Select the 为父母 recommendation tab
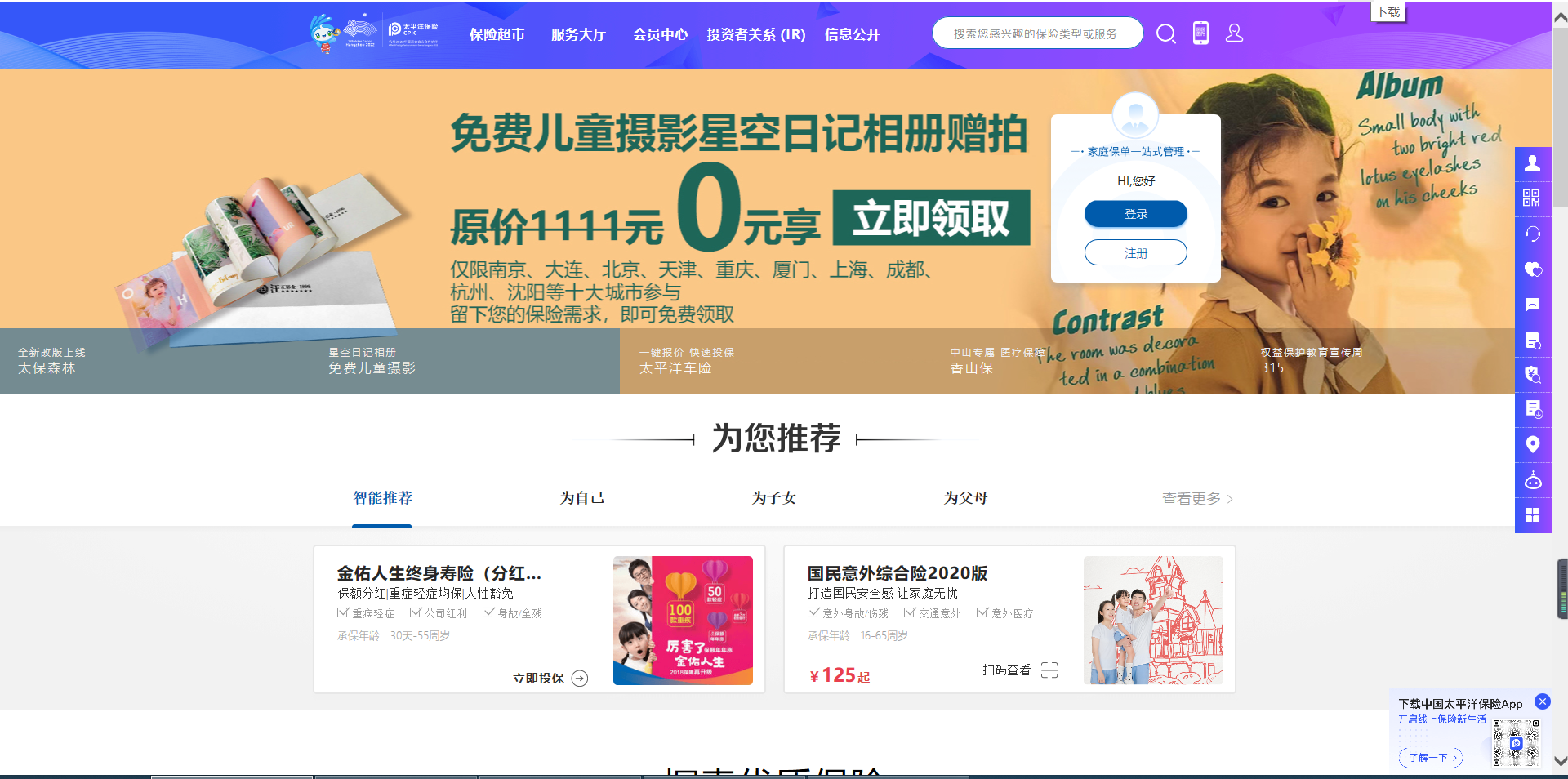Screen dimensions: 1568x779 coord(965,498)
